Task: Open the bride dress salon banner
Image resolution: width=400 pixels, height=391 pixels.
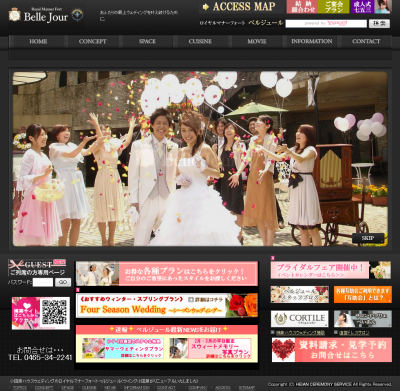Action: (x=363, y=319)
